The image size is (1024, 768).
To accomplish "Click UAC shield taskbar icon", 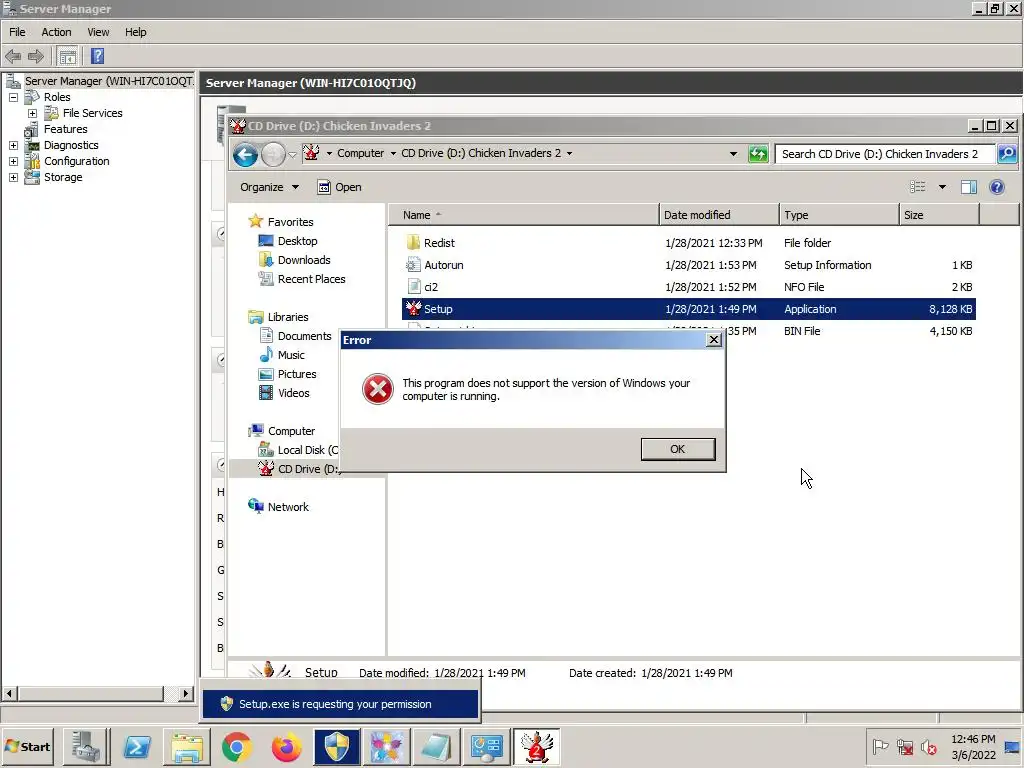I will (336, 747).
